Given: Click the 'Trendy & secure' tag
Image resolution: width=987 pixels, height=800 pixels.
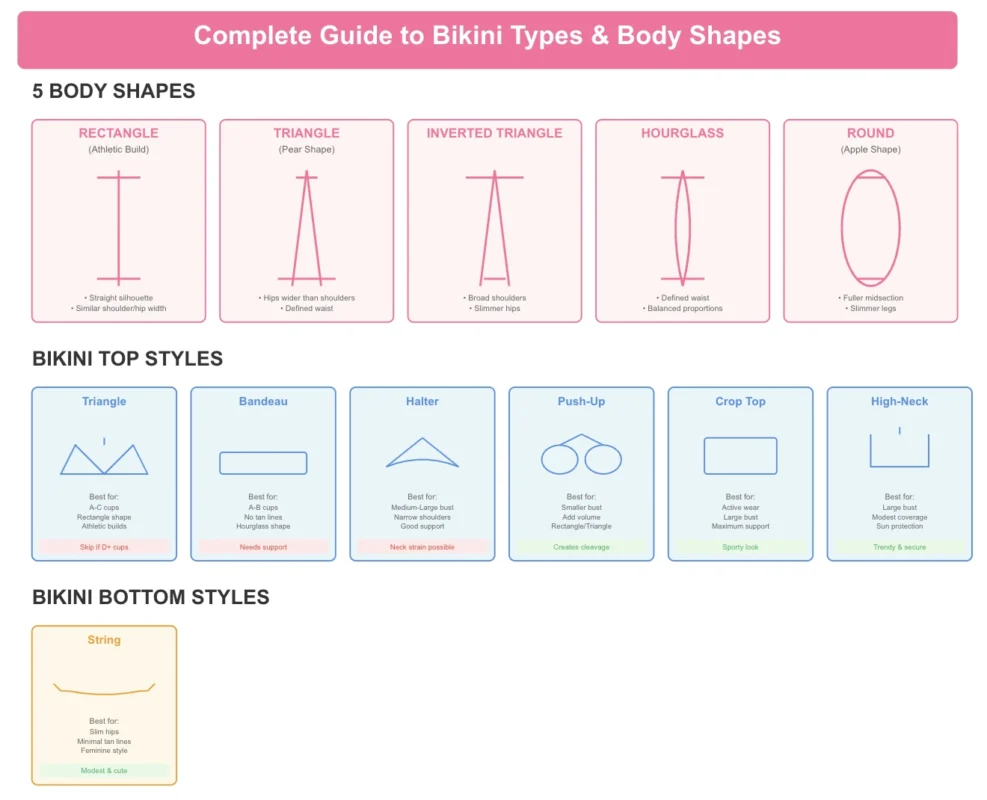Looking at the screenshot, I should [899, 547].
